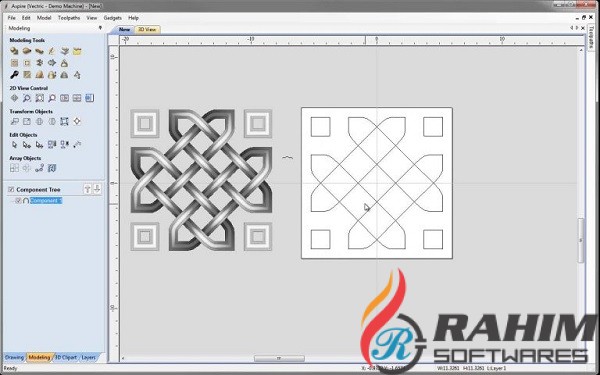Select the Measure tool in Edit Objects

(77, 145)
